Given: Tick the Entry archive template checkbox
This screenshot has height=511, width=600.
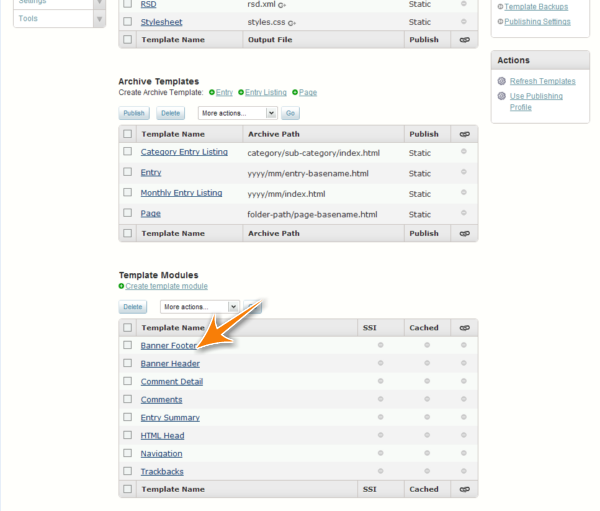Looking at the screenshot, I should [127, 171].
